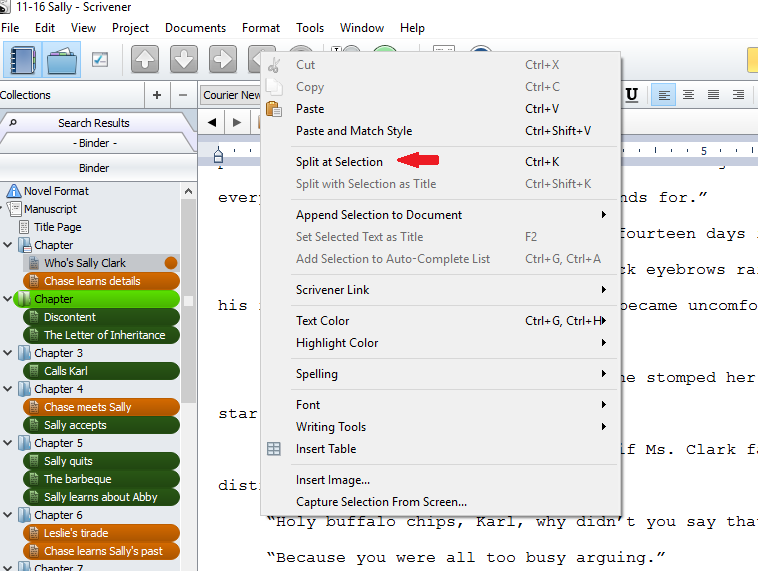Select Chase meets Sally document
The image size is (758, 571).
(x=101, y=407)
